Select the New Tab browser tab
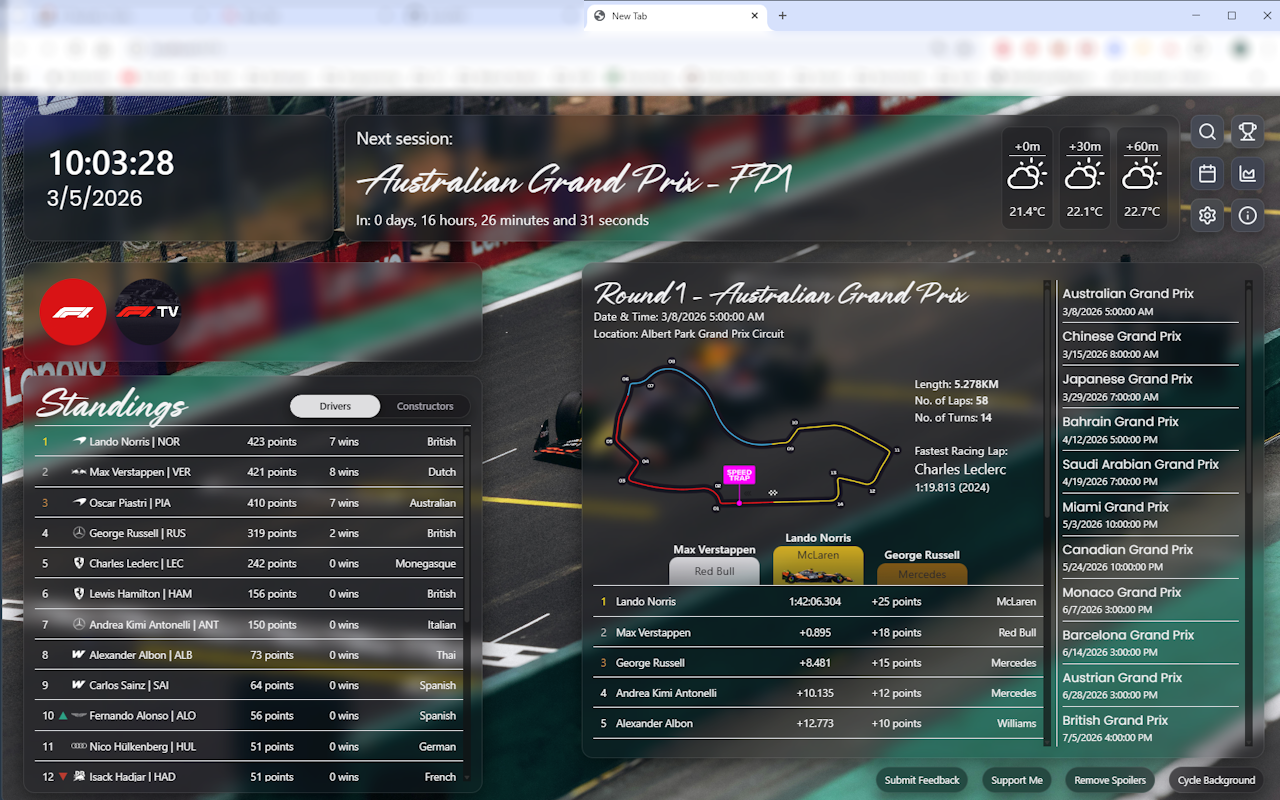Image resolution: width=1280 pixels, height=800 pixels. pyautogui.click(x=677, y=16)
